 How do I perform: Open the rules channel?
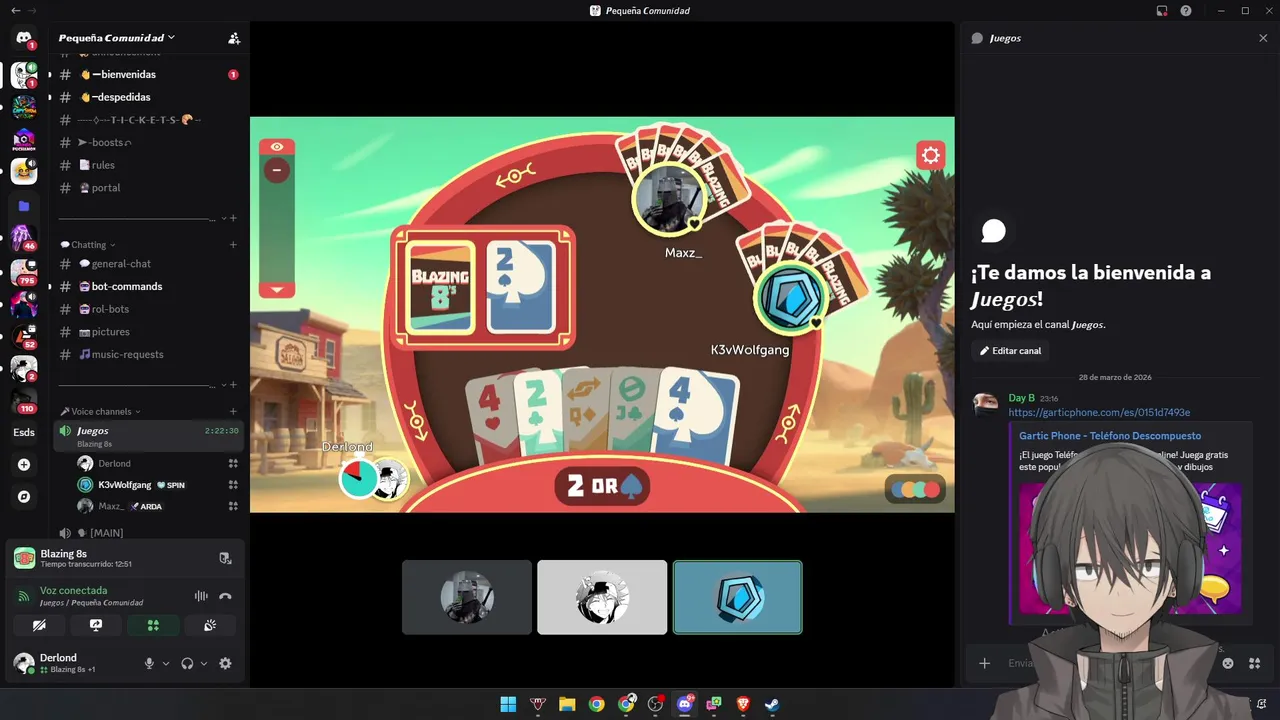click(147, 165)
